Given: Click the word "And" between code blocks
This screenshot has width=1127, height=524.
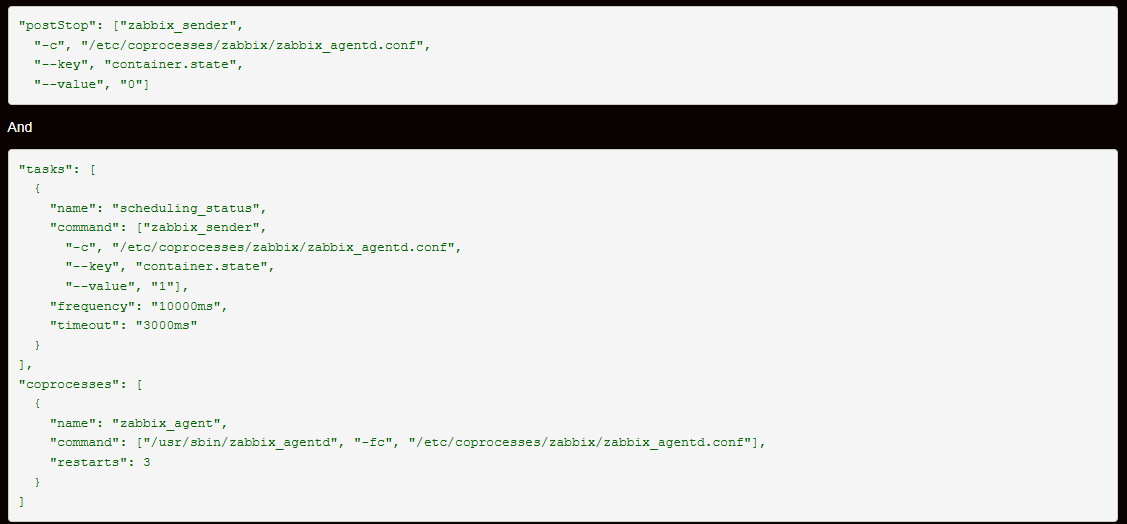Looking at the screenshot, I should (20, 127).
